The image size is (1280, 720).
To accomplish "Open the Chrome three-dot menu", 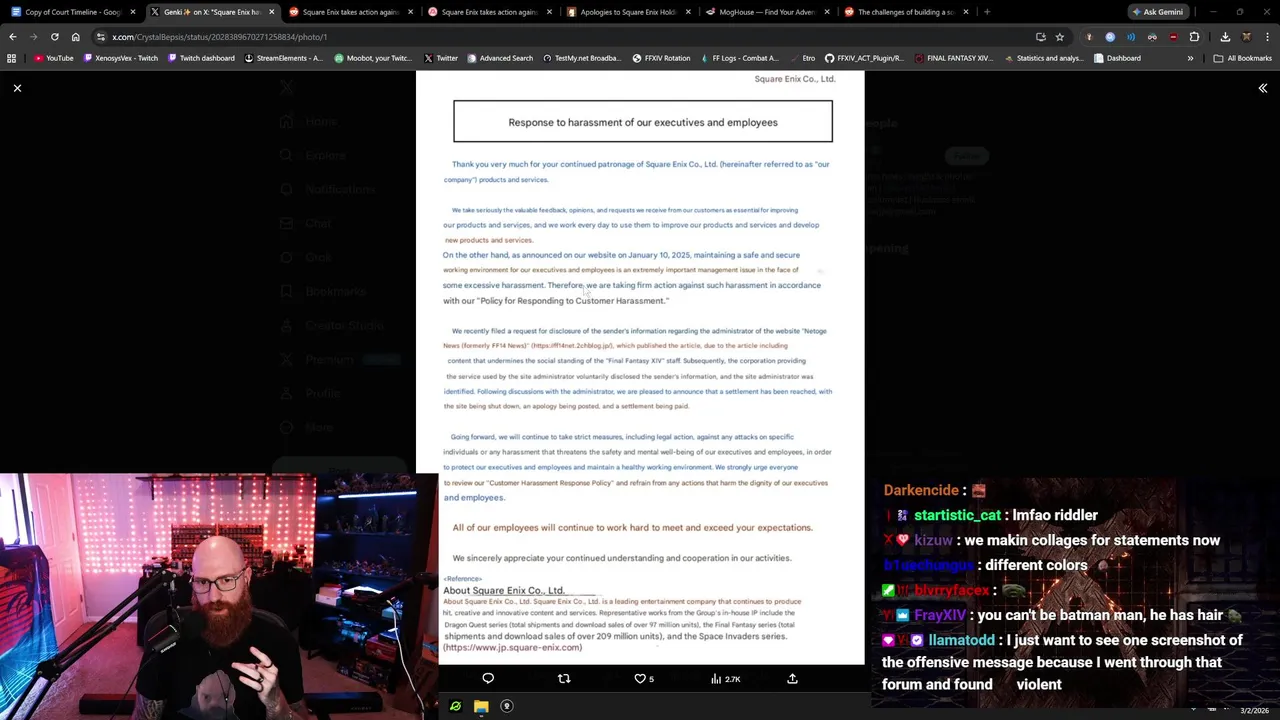I will (x=1267, y=37).
